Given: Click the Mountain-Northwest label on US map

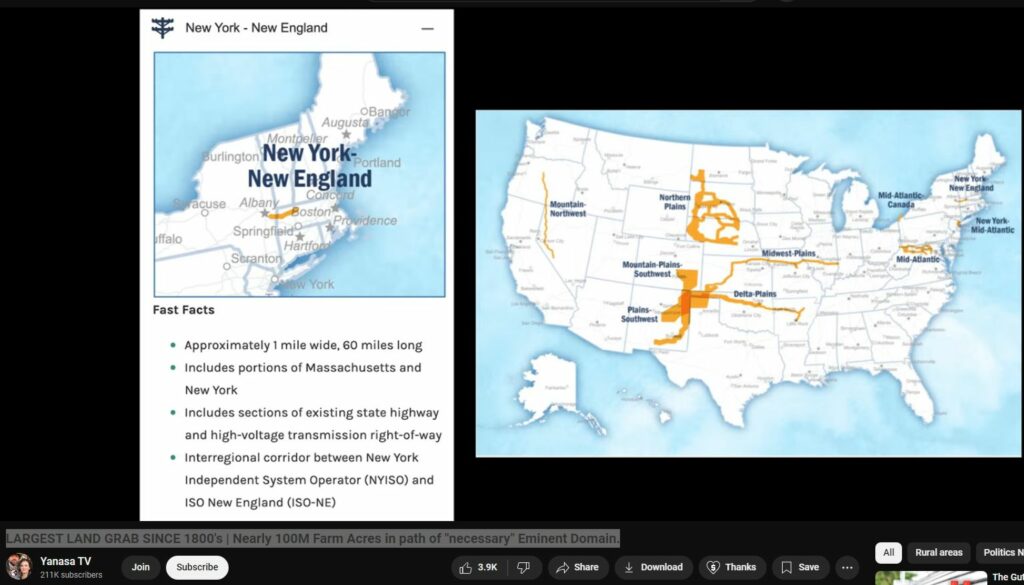Looking at the screenshot, I should pos(568,209).
